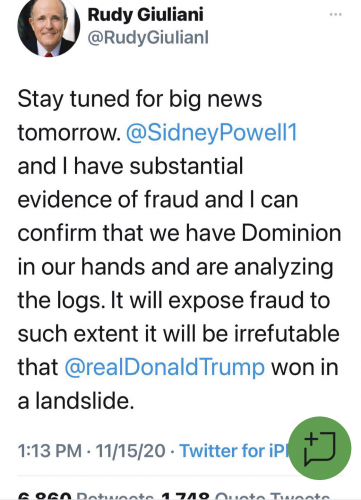This screenshot has height=500, width=361.
Task: Tap the line 'Stay tuned for big news'
Action: [x=140, y=99]
